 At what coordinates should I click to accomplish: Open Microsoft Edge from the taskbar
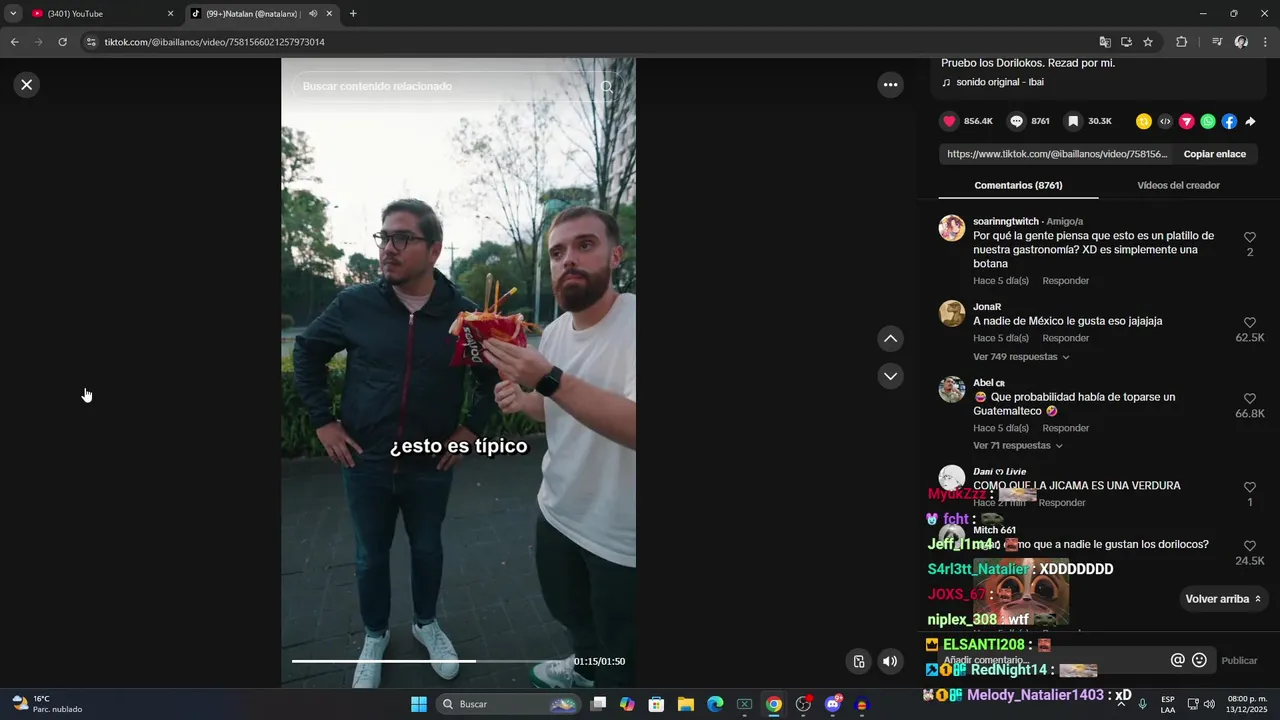click(715, 704)
